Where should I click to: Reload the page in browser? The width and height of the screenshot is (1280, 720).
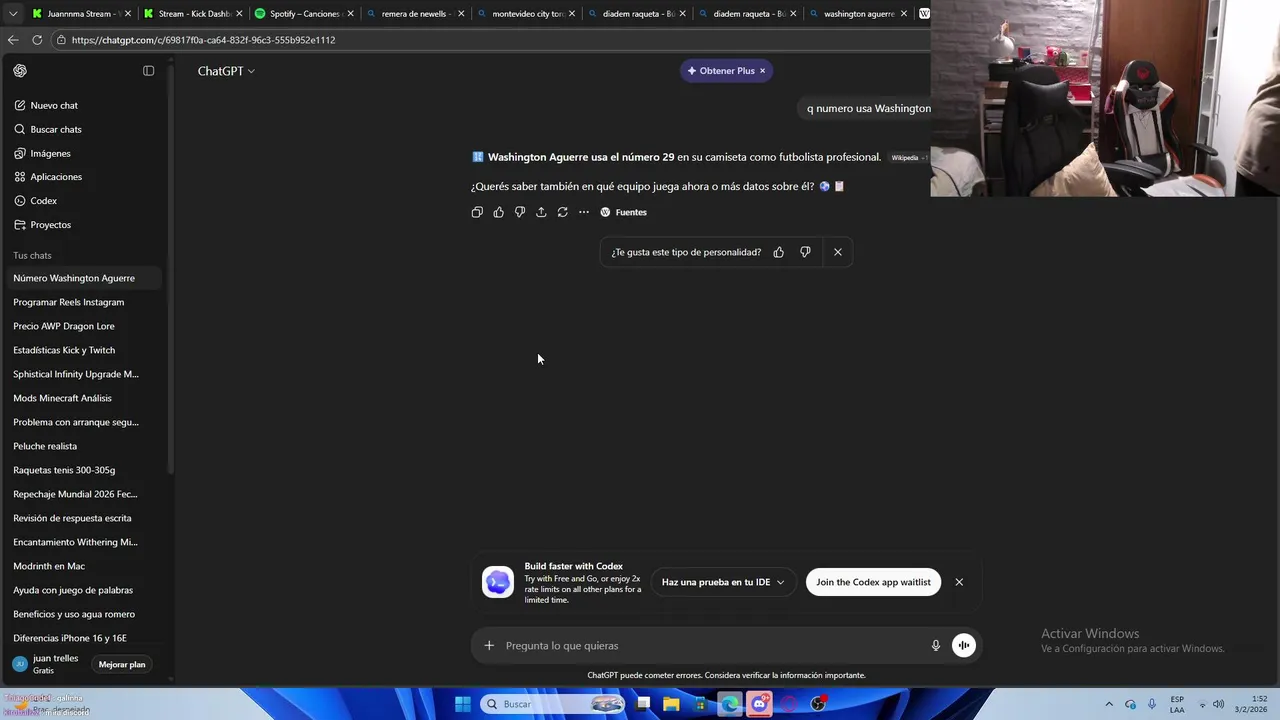coord(37,40)
